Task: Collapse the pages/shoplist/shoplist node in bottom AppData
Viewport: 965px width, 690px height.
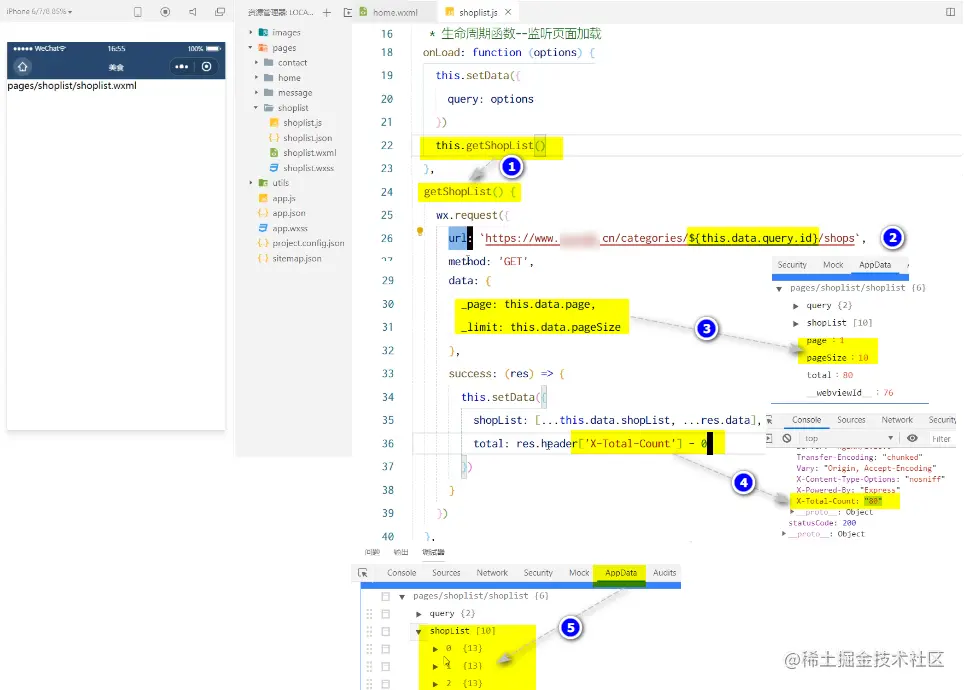Action: [402, 596]
